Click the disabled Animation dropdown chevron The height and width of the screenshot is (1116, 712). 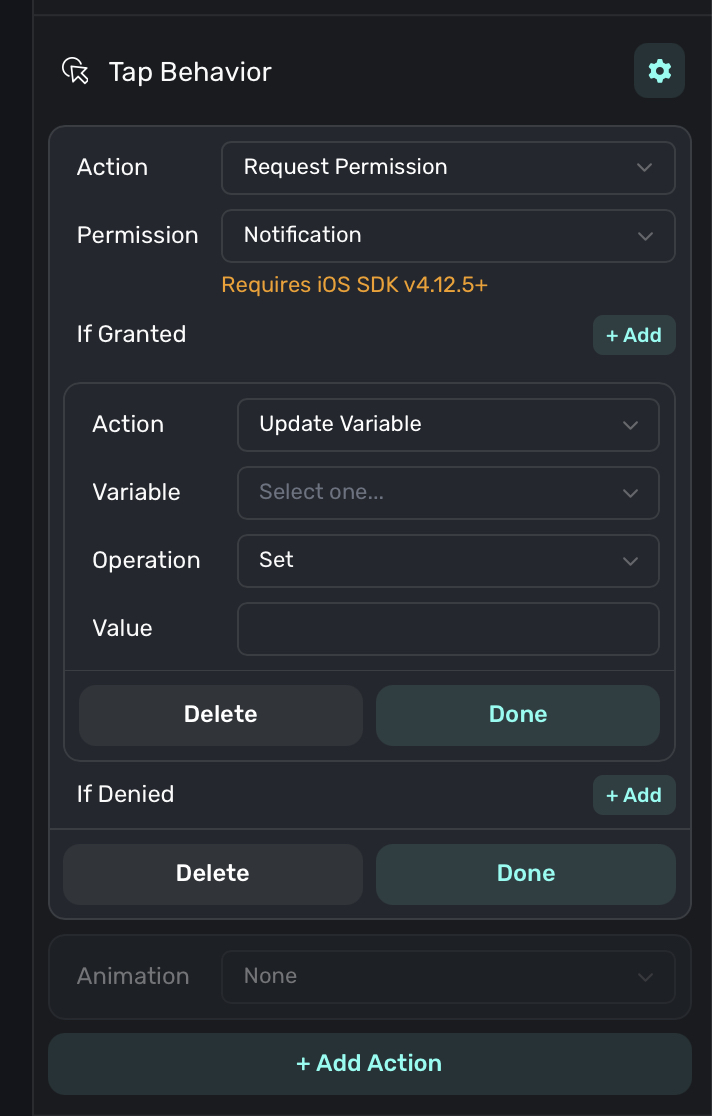pos(645,976)
